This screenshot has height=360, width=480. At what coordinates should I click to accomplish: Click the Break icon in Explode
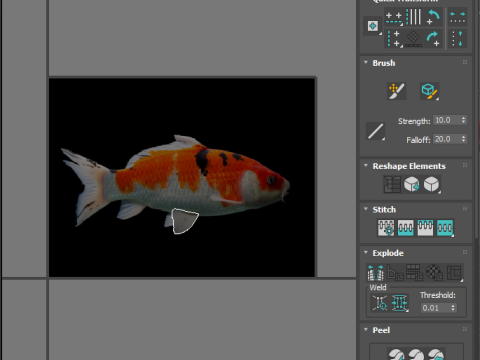[x=375, y=273]
